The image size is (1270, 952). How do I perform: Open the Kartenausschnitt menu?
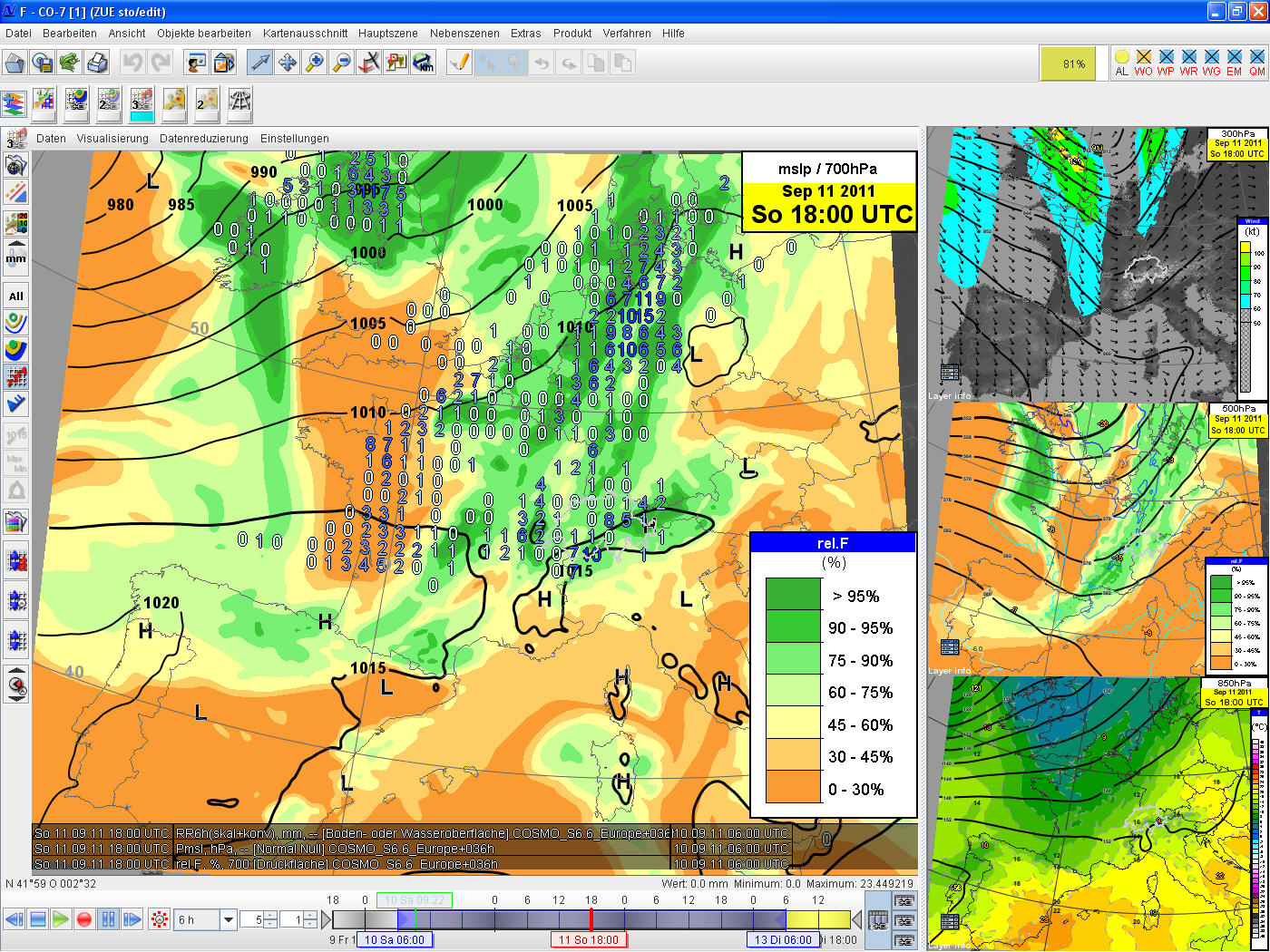305,34
